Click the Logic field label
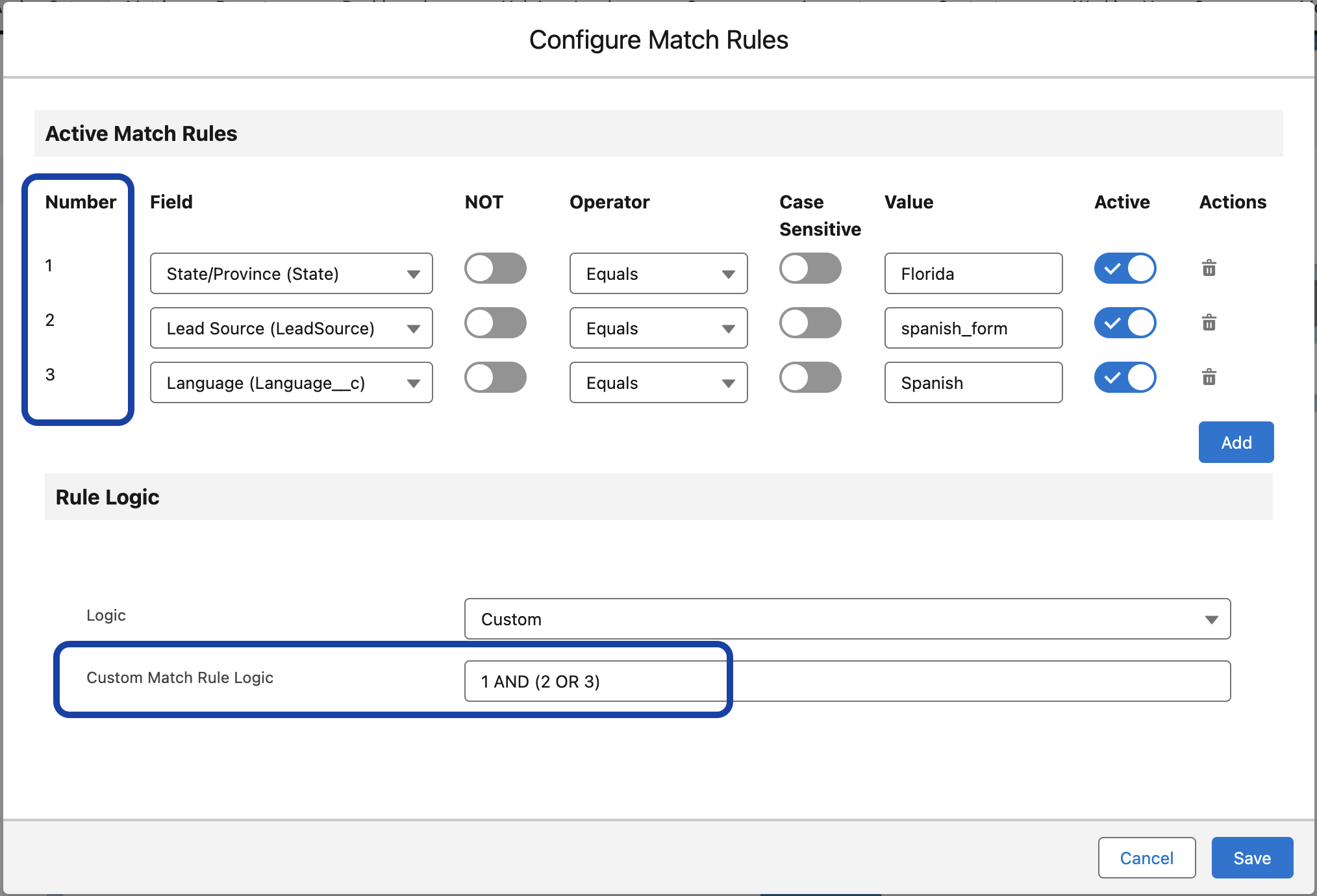1317x896 pixels. pyautogui.click(x=107, y=616)
